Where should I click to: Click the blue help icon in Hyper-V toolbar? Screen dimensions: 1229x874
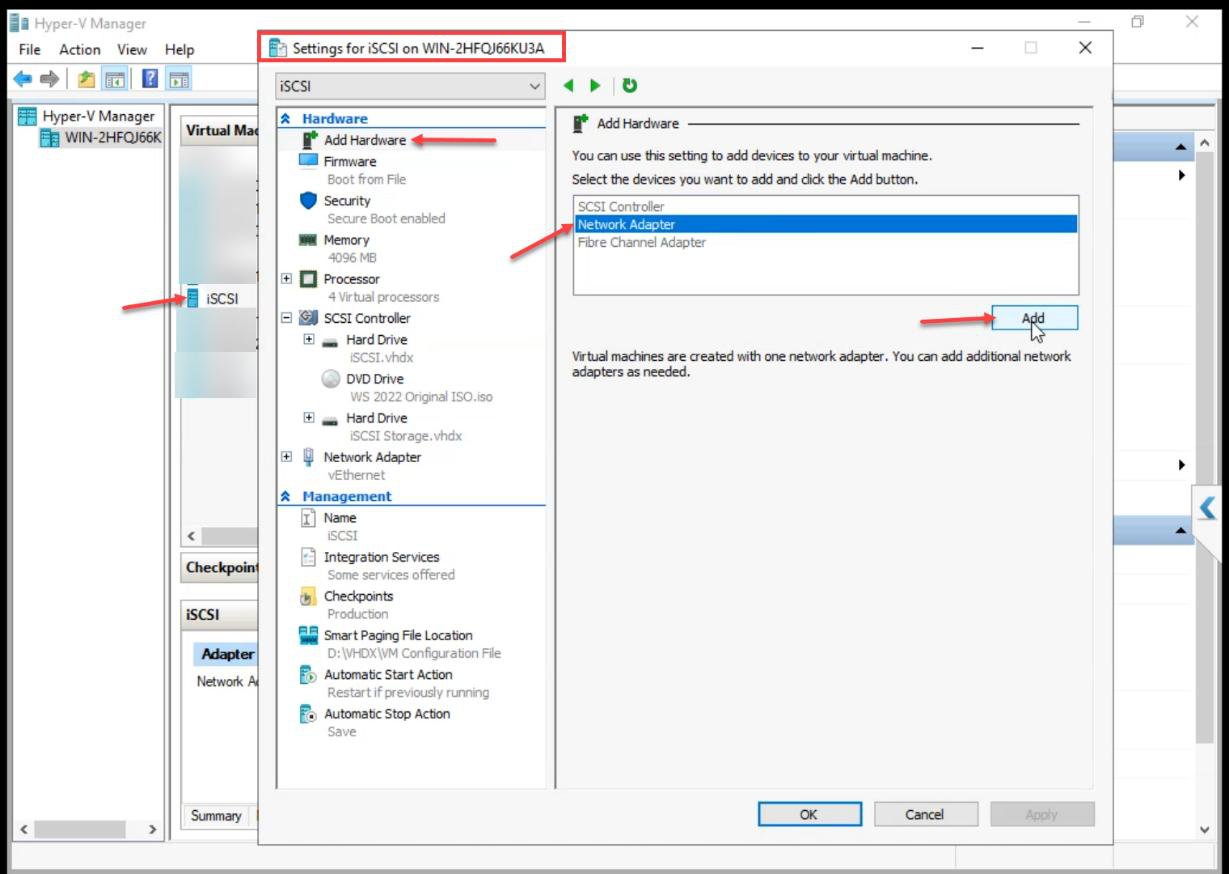pyautogui.click(x=150, y=79)
